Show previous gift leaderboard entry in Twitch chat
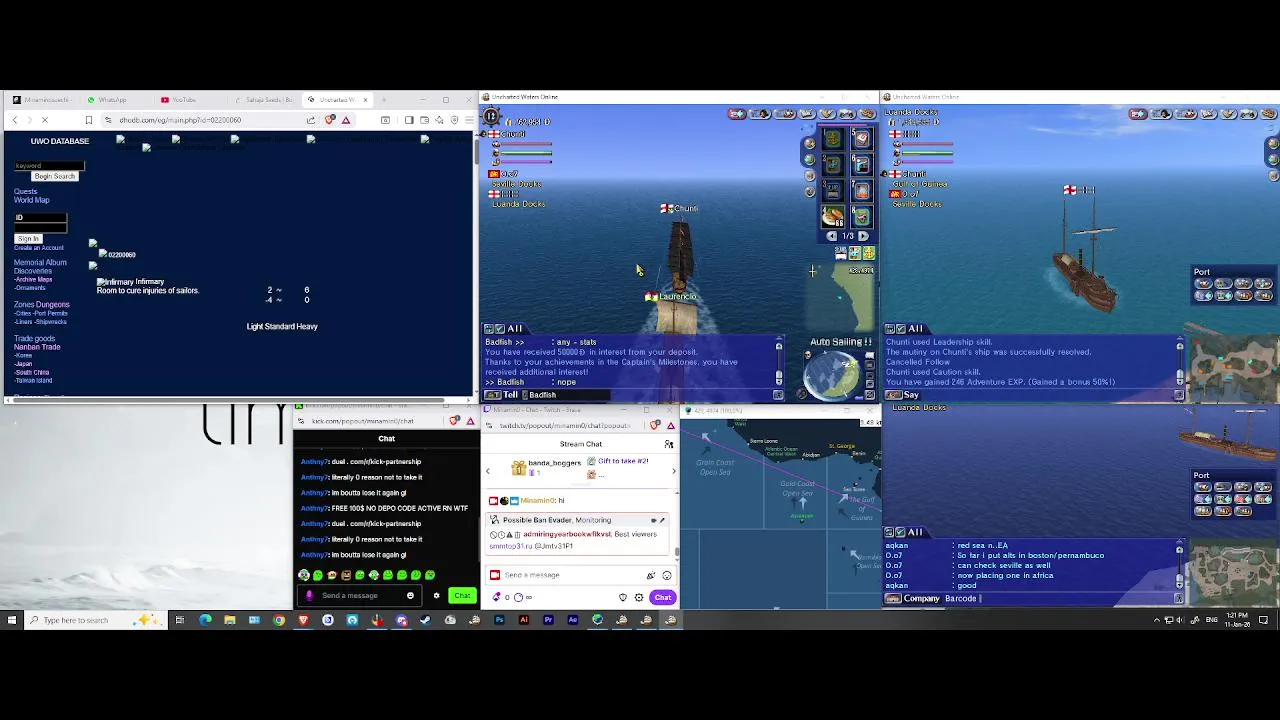Image resolution: width=1280 pixels, height=720 pixels. click(488, 471)
